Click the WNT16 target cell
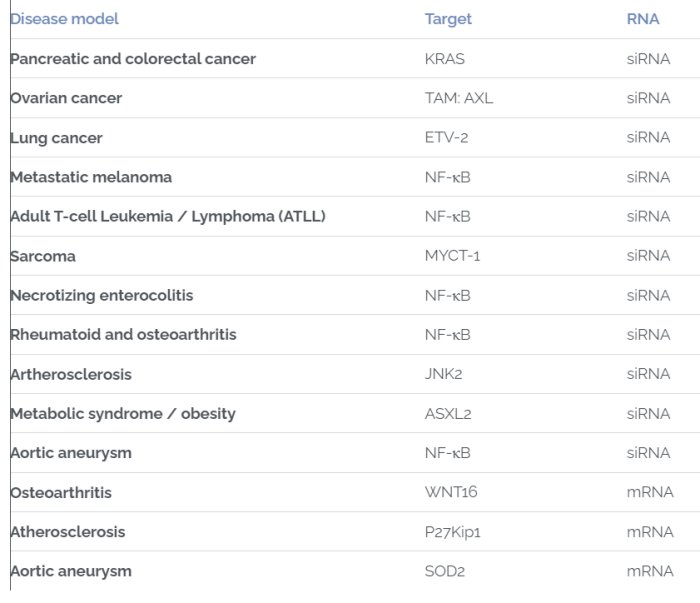The height and width of the screenshot is (603, 700). pos(449,492)
